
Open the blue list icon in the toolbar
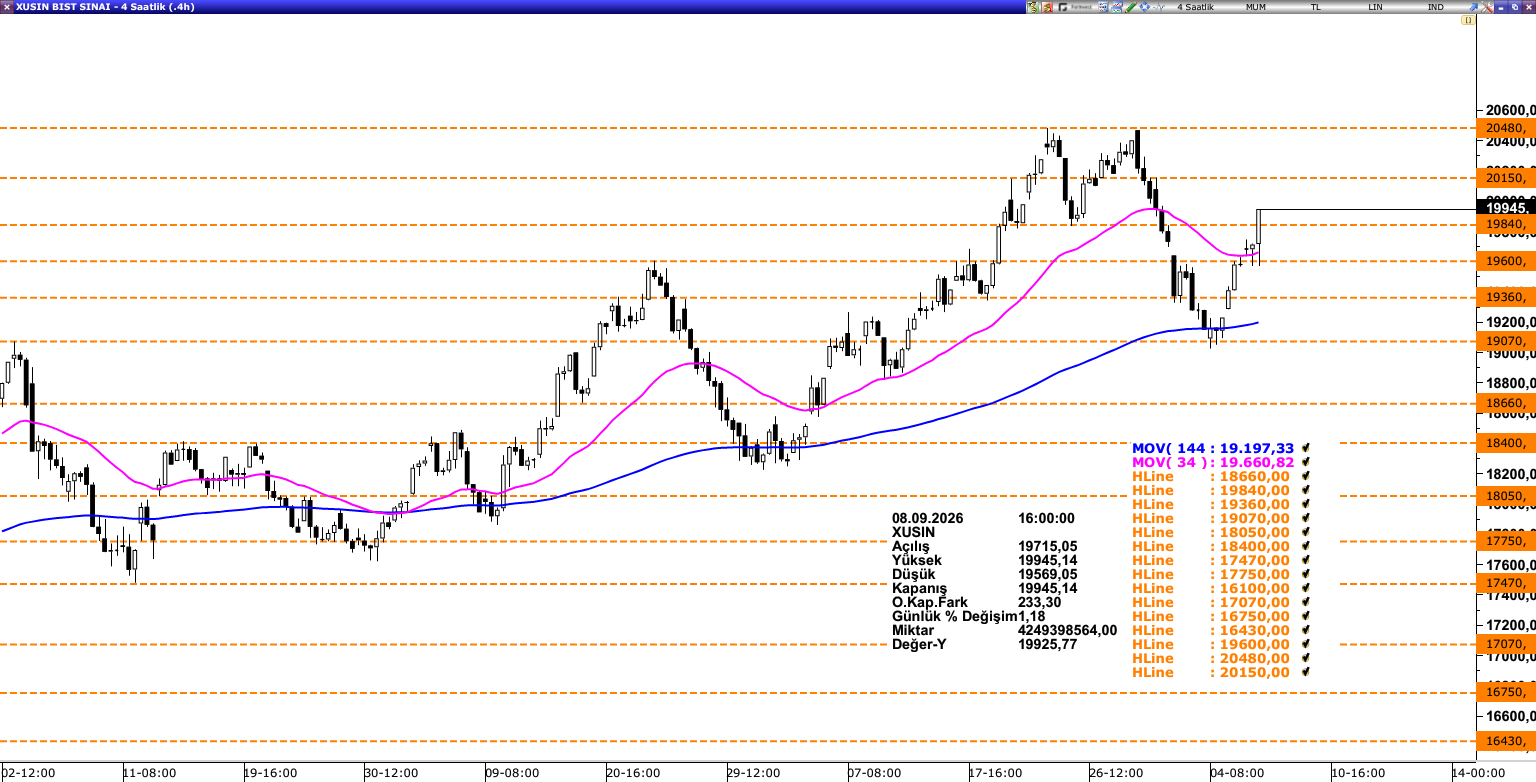click(1103, 7)
